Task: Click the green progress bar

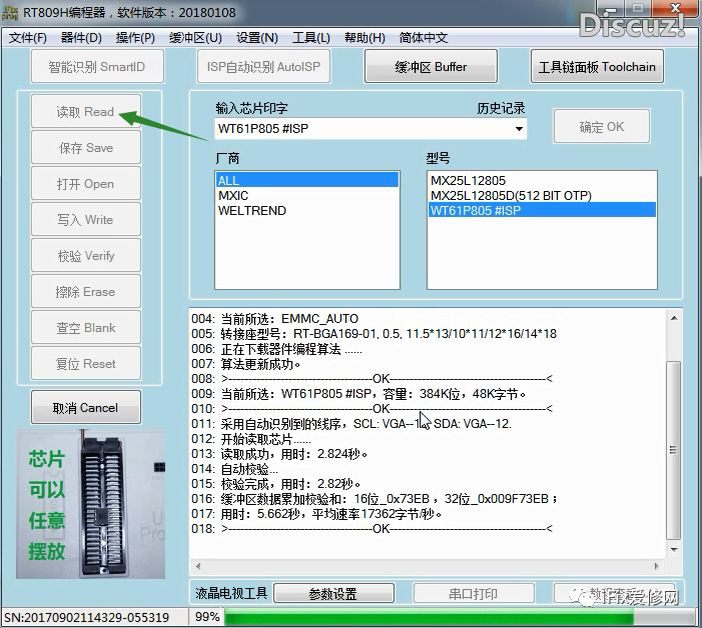Action: 459,617
